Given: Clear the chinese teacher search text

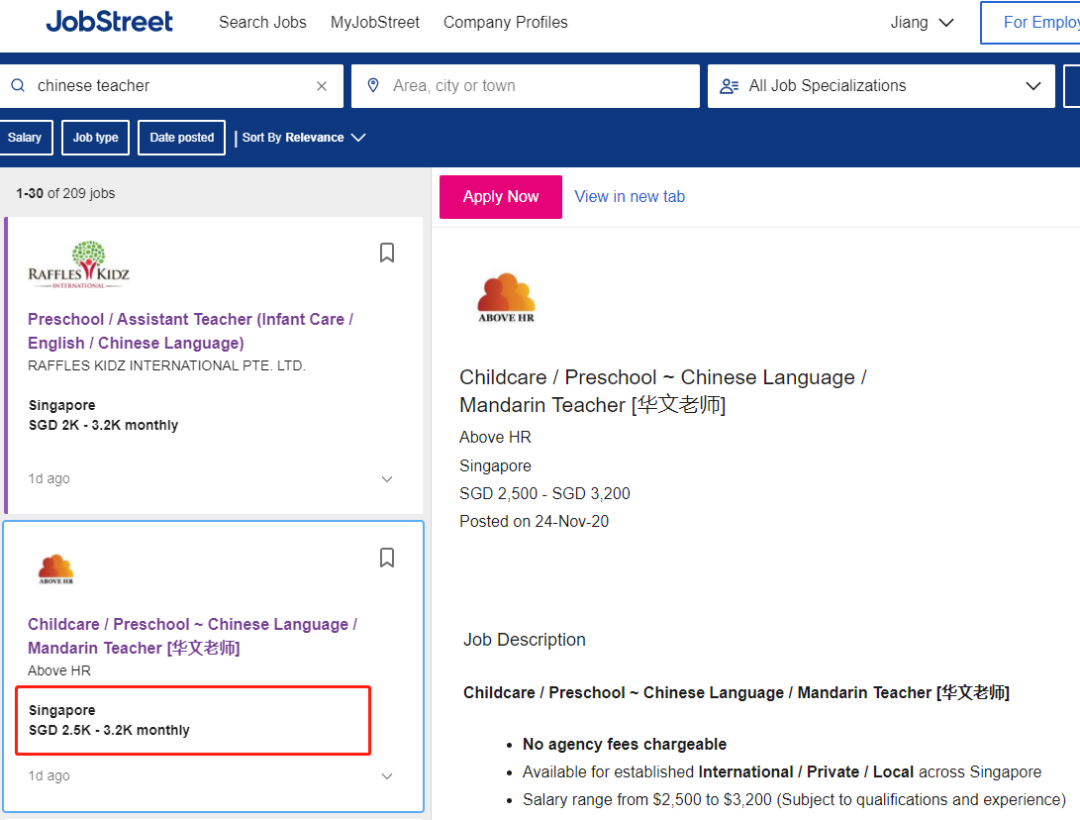Looking at the screenshot, I should click(322, 86).
